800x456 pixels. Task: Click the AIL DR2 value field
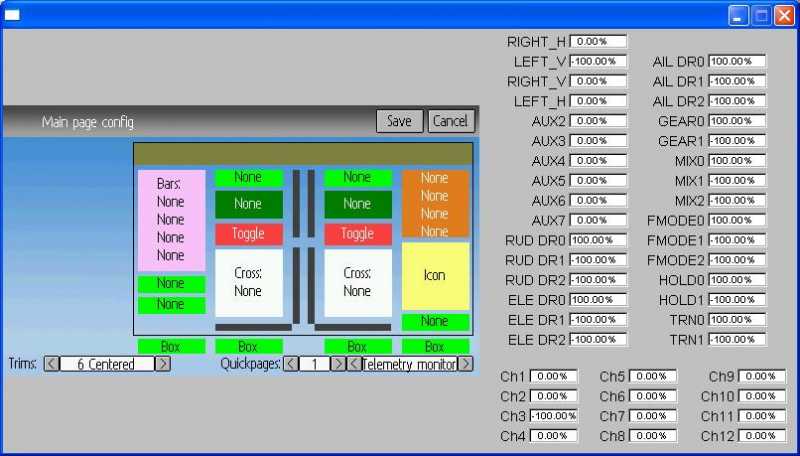[737, 101]
